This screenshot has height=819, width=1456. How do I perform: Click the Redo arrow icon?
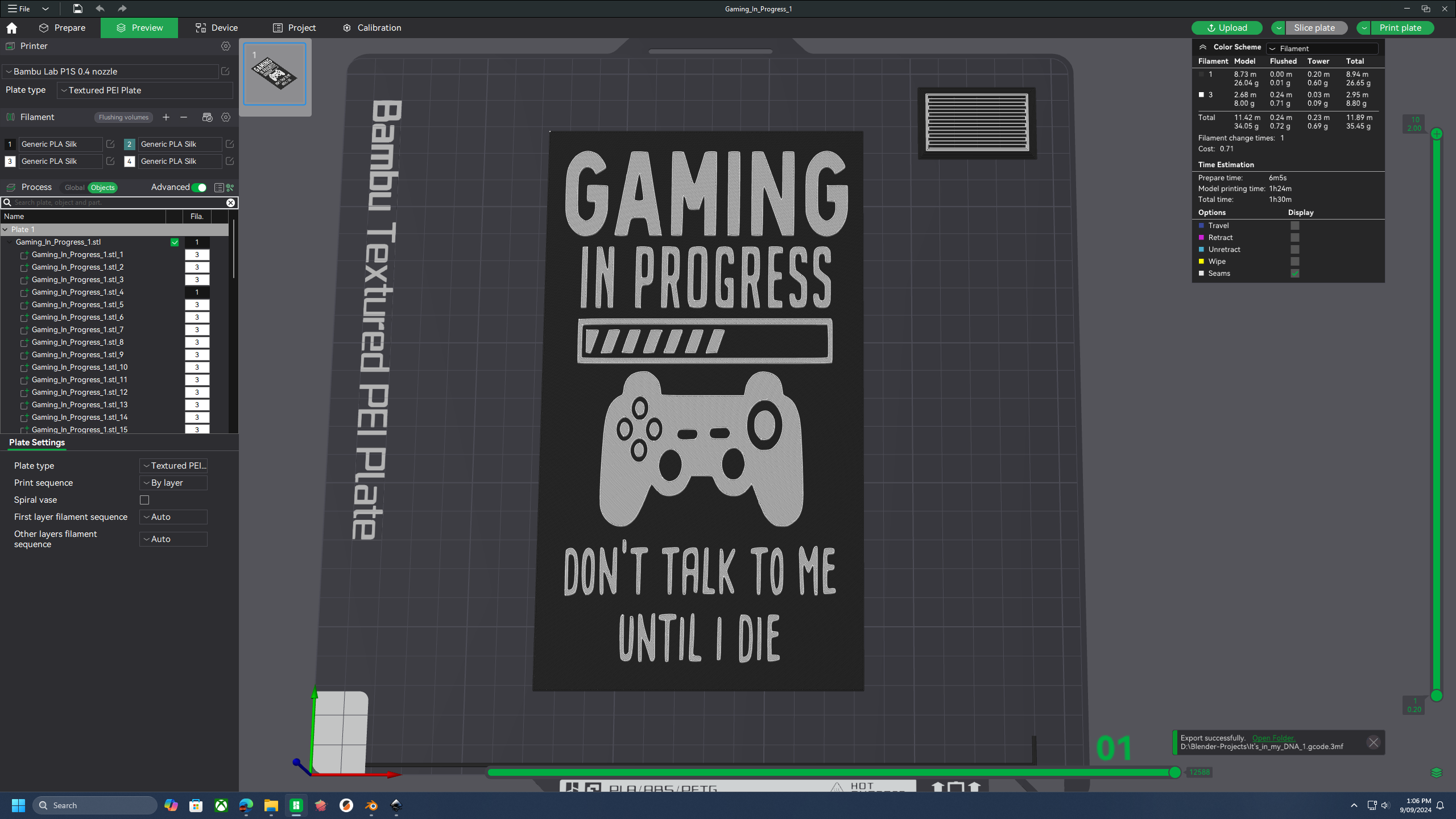[122, 9]
